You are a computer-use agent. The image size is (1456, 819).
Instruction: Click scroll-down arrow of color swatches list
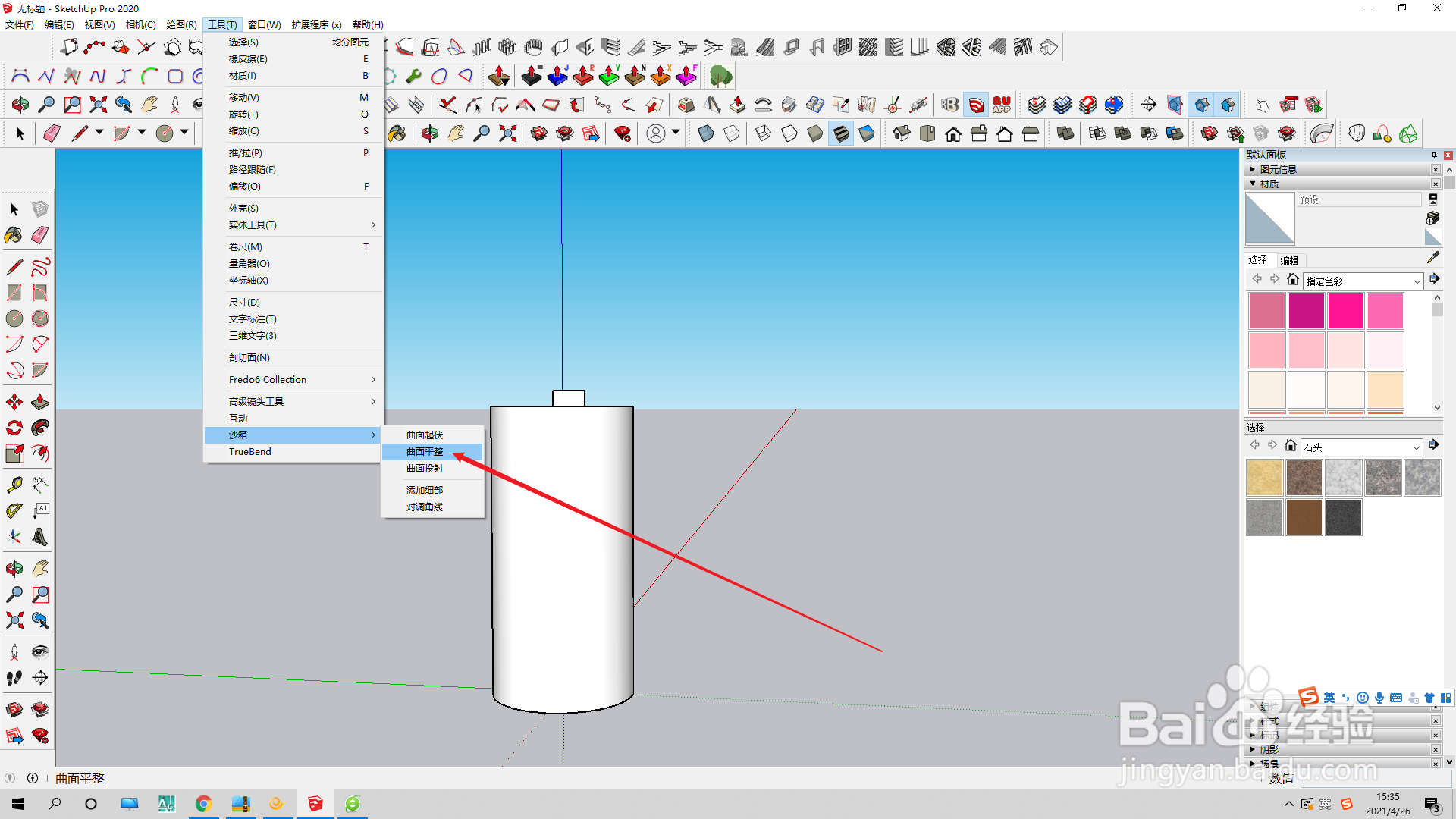[1437, 408]
